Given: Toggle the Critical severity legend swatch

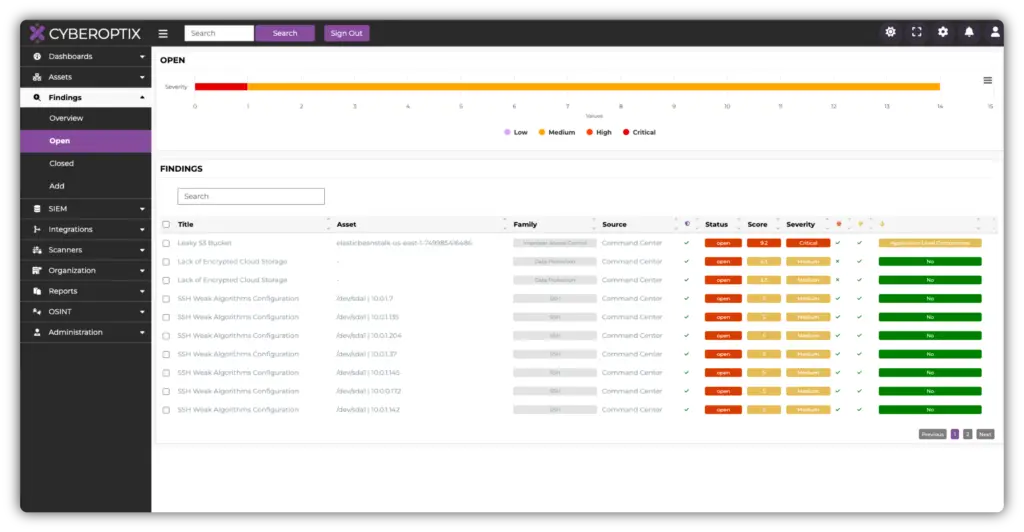Looking at the screenshot, I should pos(627,132).
